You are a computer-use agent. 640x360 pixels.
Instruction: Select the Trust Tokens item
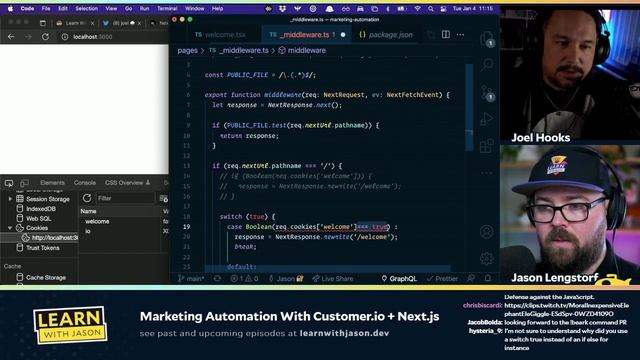point(42,248)
